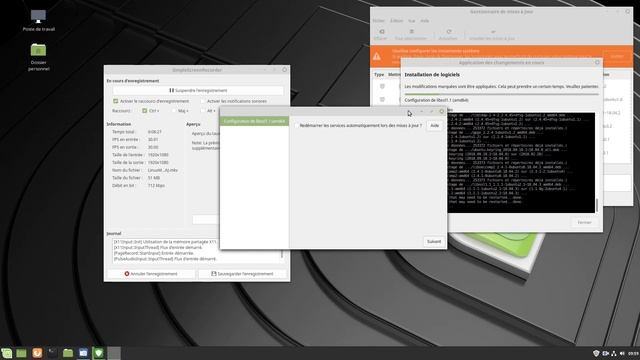Click Annuler l'enregistrement button
640x360 pixels.
pos(151,273)
